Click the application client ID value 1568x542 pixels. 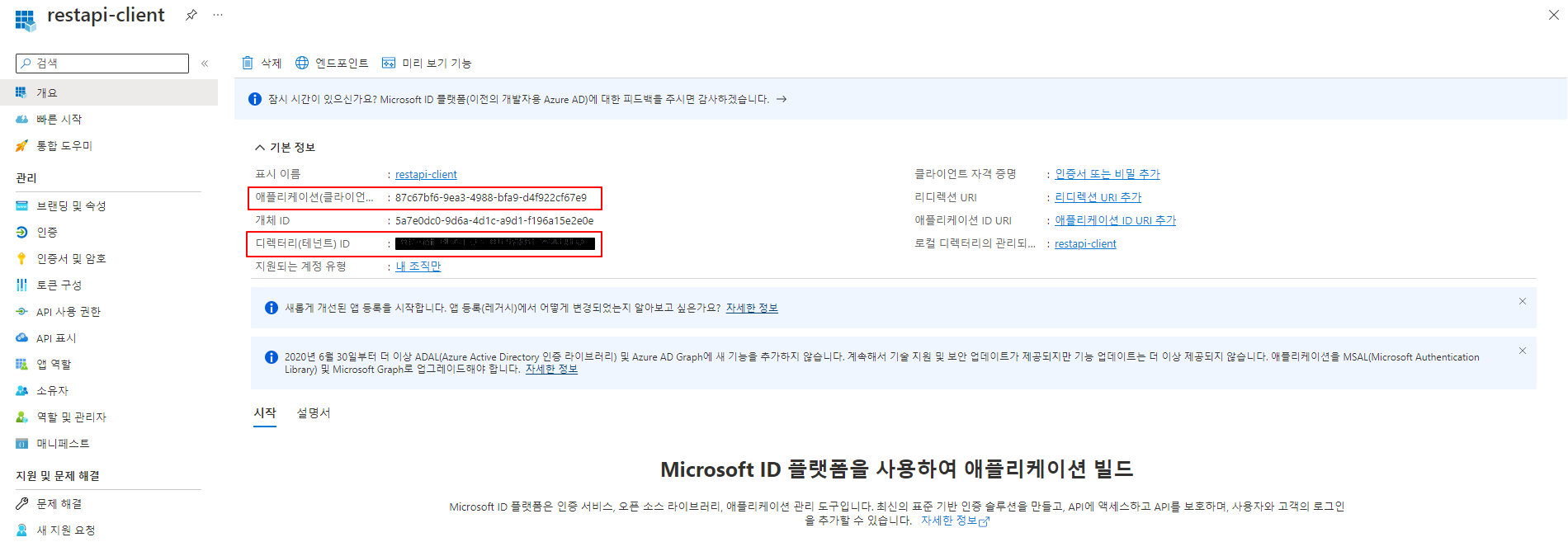point(491,197)
